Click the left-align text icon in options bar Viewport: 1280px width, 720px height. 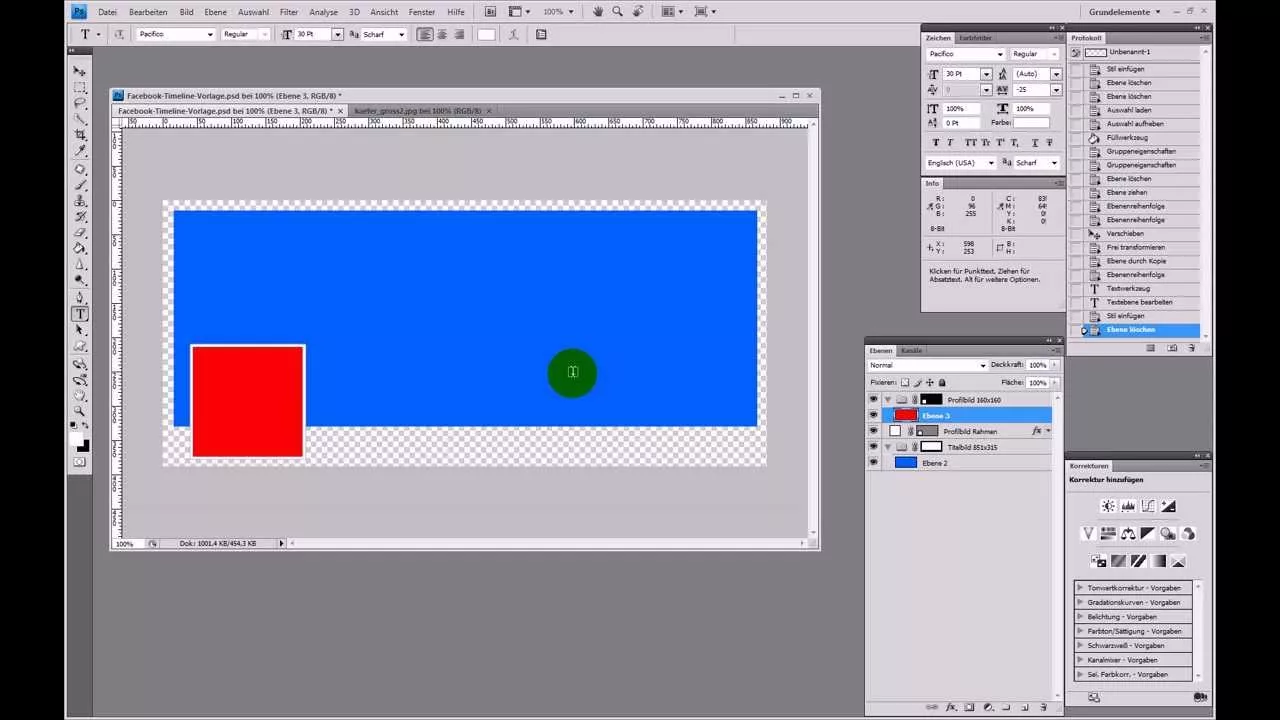tap(424, 34)
